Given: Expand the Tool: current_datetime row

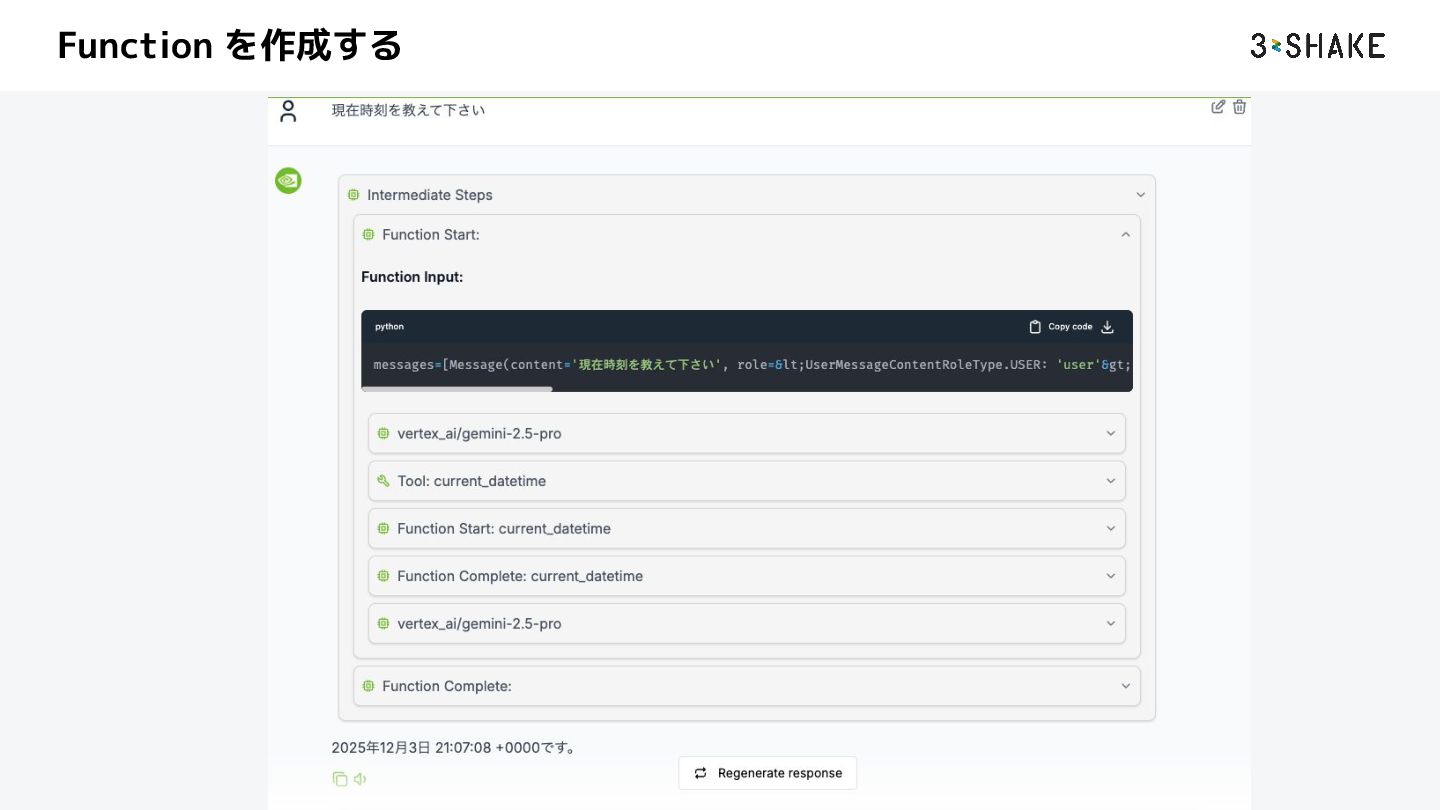Looking at the screenshot, I should point(746,481).
